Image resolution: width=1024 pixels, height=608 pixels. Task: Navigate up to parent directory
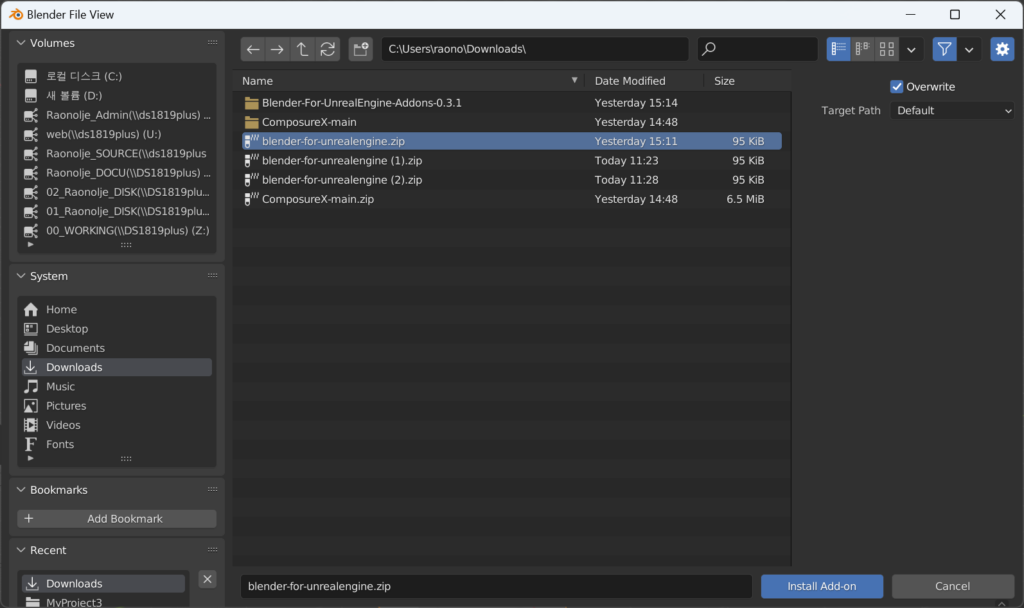coord(302,49)
